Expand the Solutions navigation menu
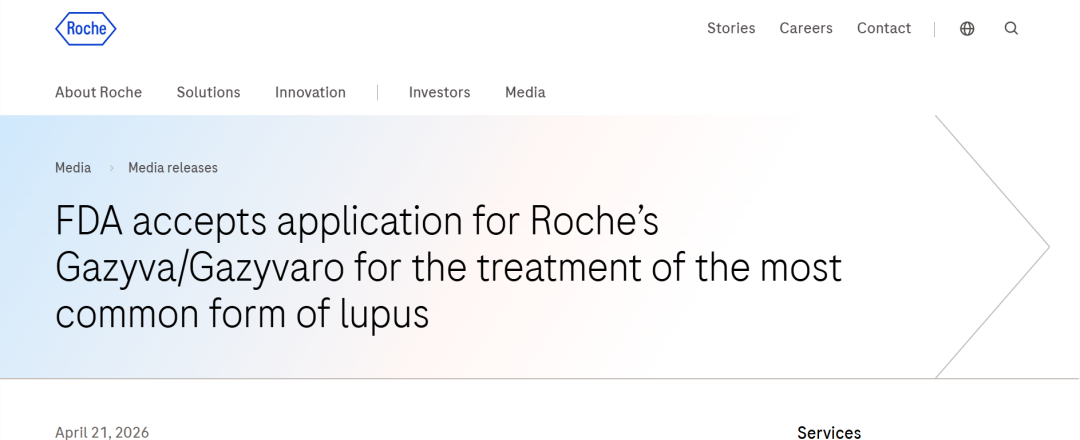 pos(208,92)
